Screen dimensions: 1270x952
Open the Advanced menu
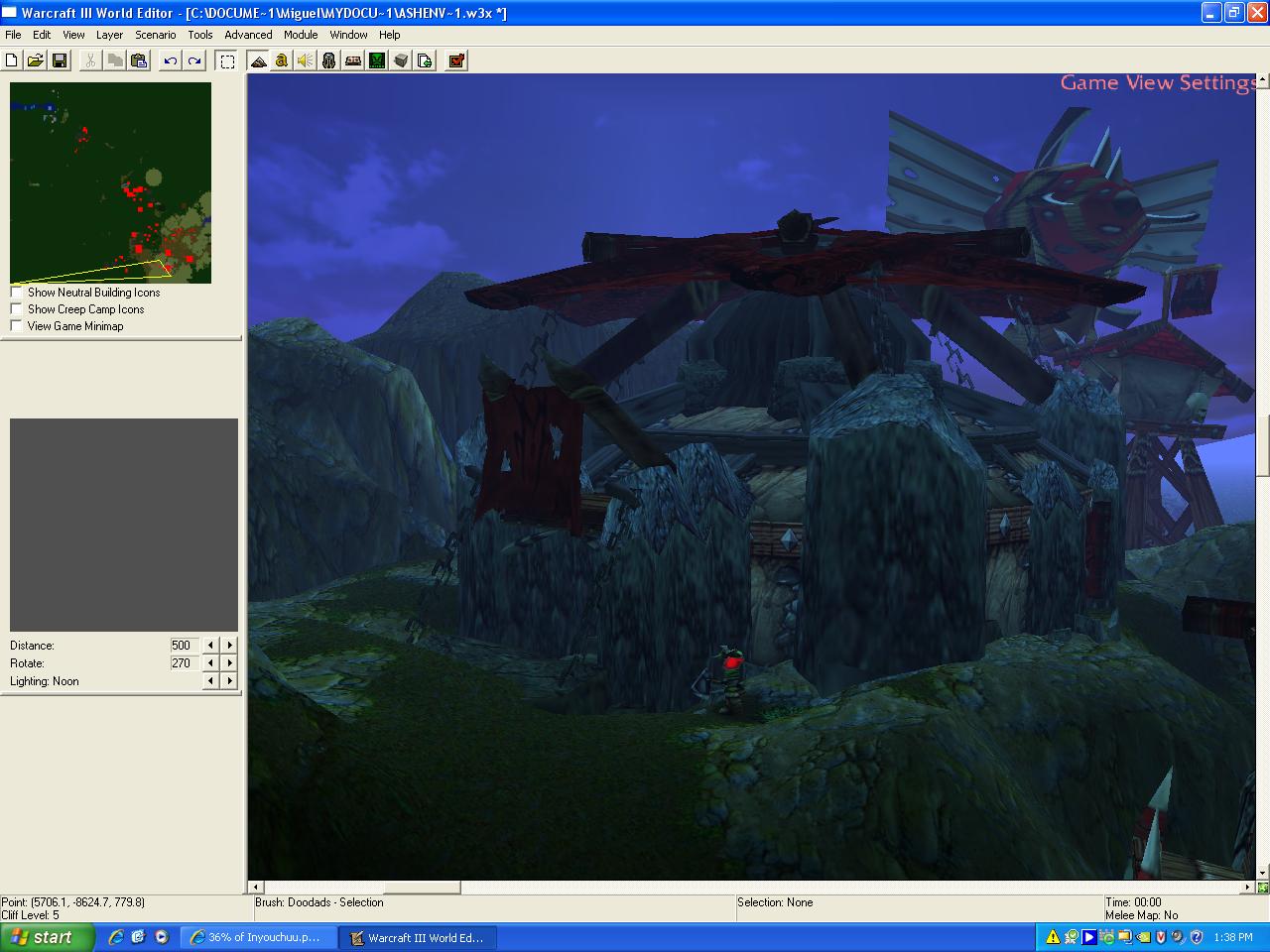tap(248, 35)
